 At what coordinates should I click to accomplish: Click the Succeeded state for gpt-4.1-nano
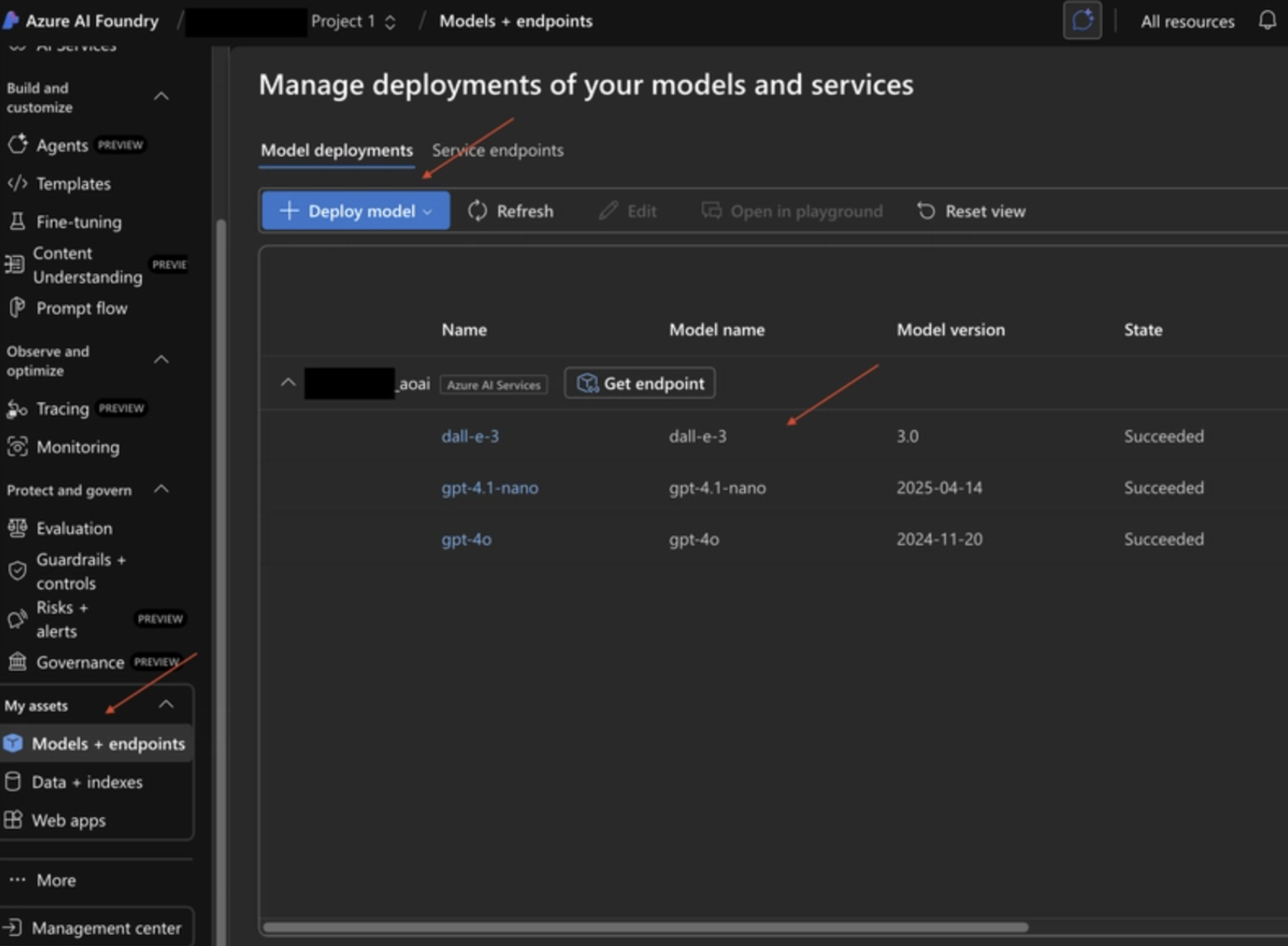[x=1163, y=488]
